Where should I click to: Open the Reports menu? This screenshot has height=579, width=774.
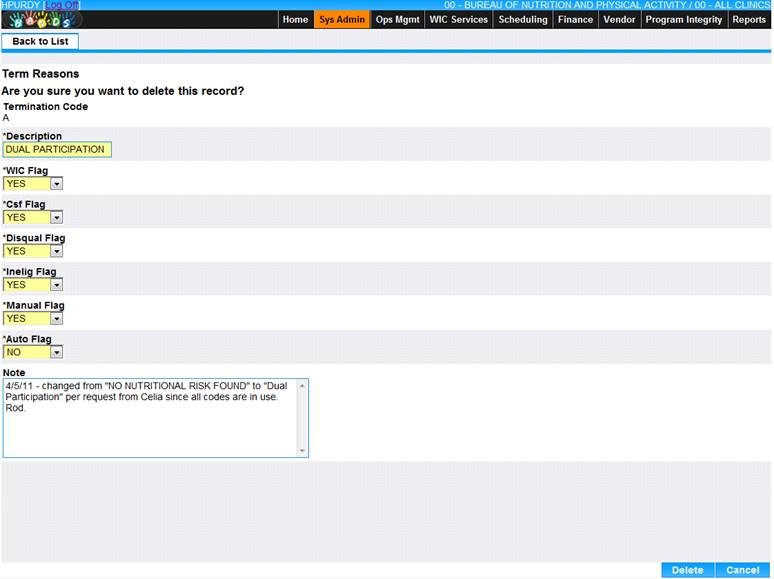click(x=749, y=20)
